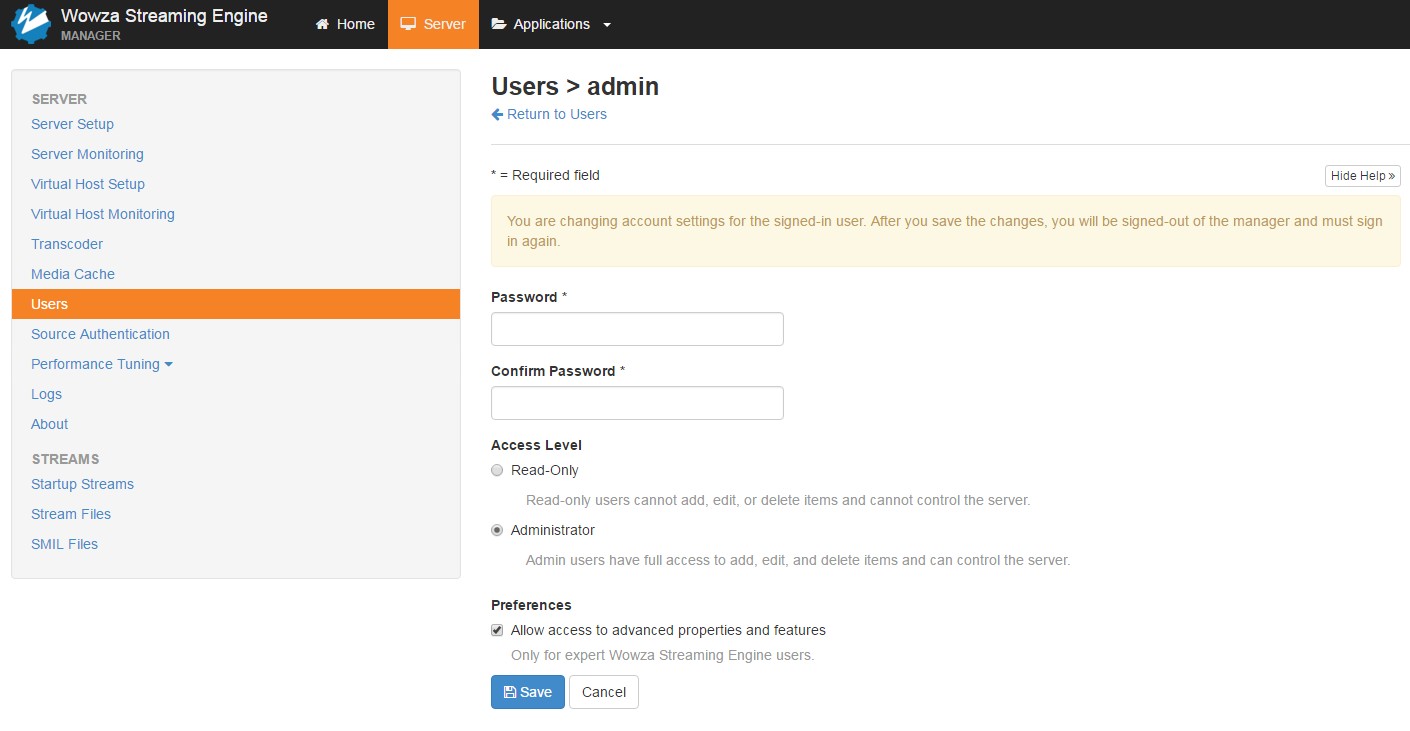Click the Return to Users arrow icon
This screenshot has width=1410, height=731.
pos(497,115)
